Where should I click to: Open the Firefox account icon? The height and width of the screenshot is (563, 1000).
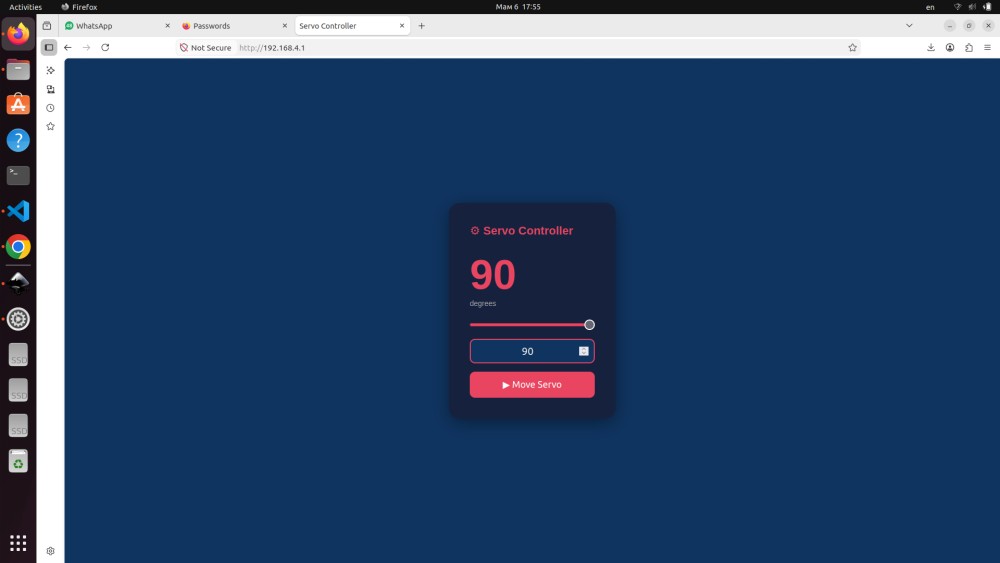click(x=950, y=47)
